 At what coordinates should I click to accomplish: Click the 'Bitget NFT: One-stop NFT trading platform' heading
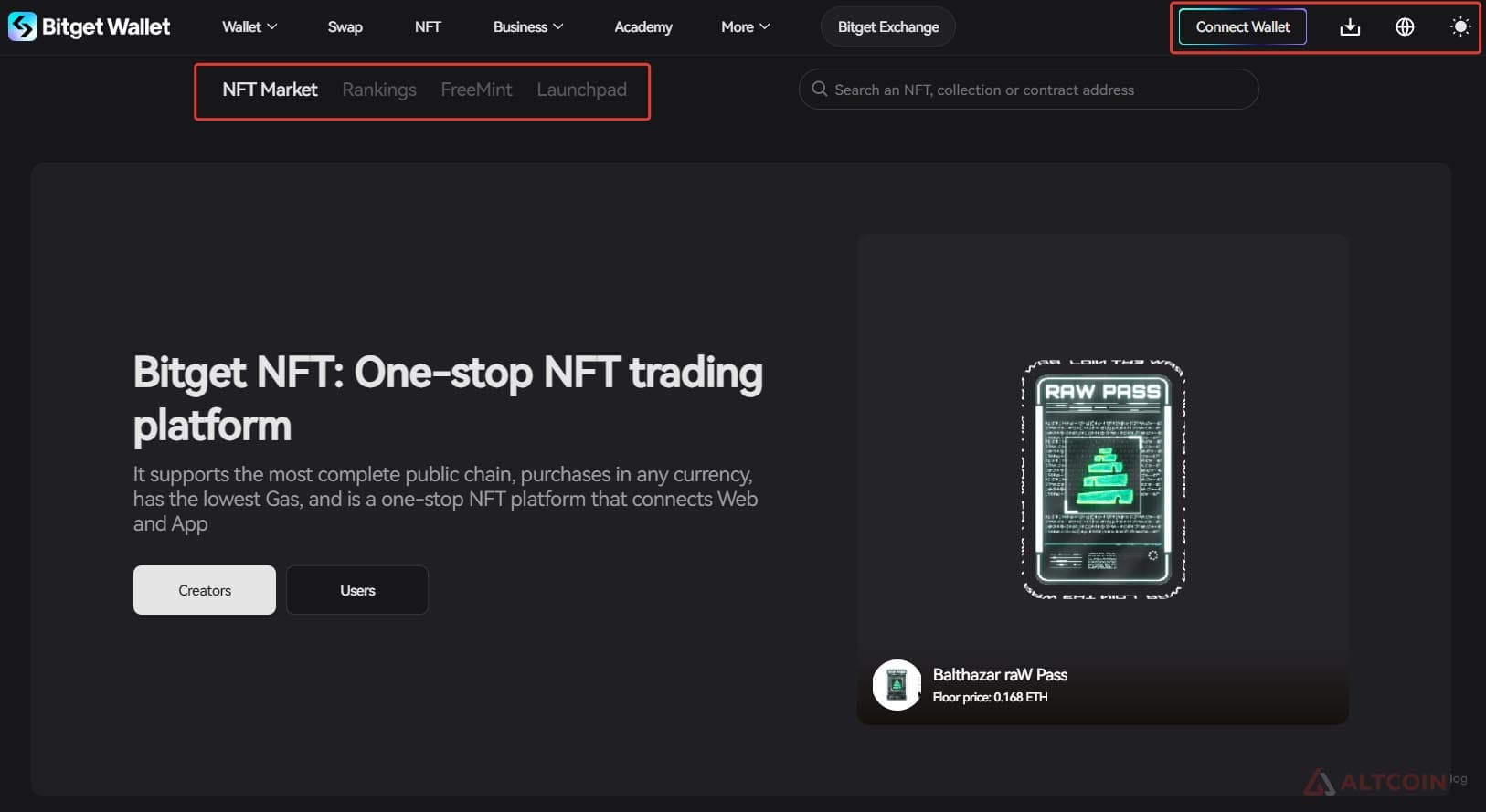pos(448,399)
